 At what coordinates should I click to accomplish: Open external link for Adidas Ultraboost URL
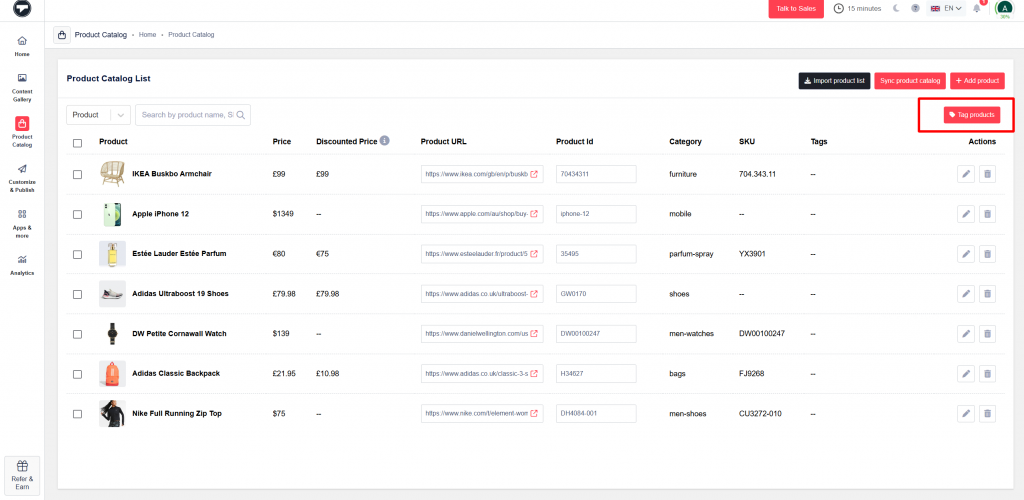pos(533,294)
